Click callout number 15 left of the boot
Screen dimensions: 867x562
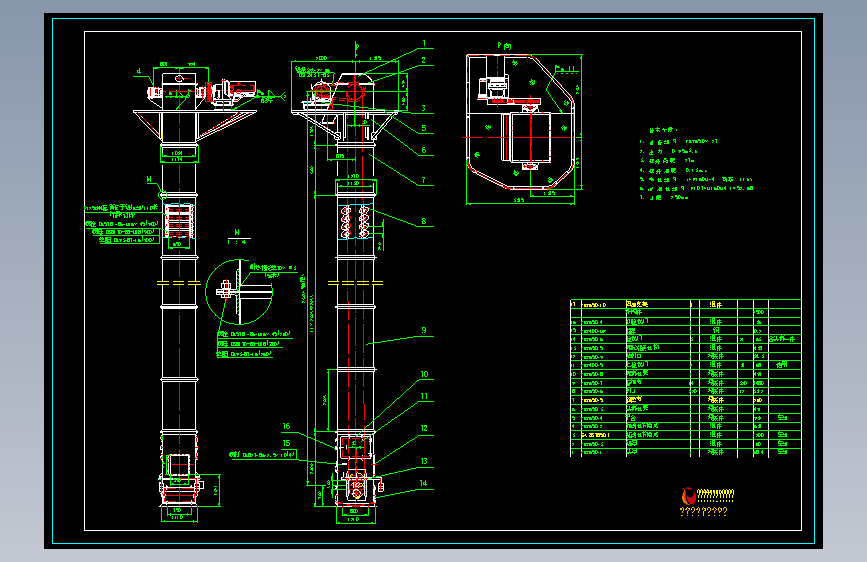click(x=286, y=443)
